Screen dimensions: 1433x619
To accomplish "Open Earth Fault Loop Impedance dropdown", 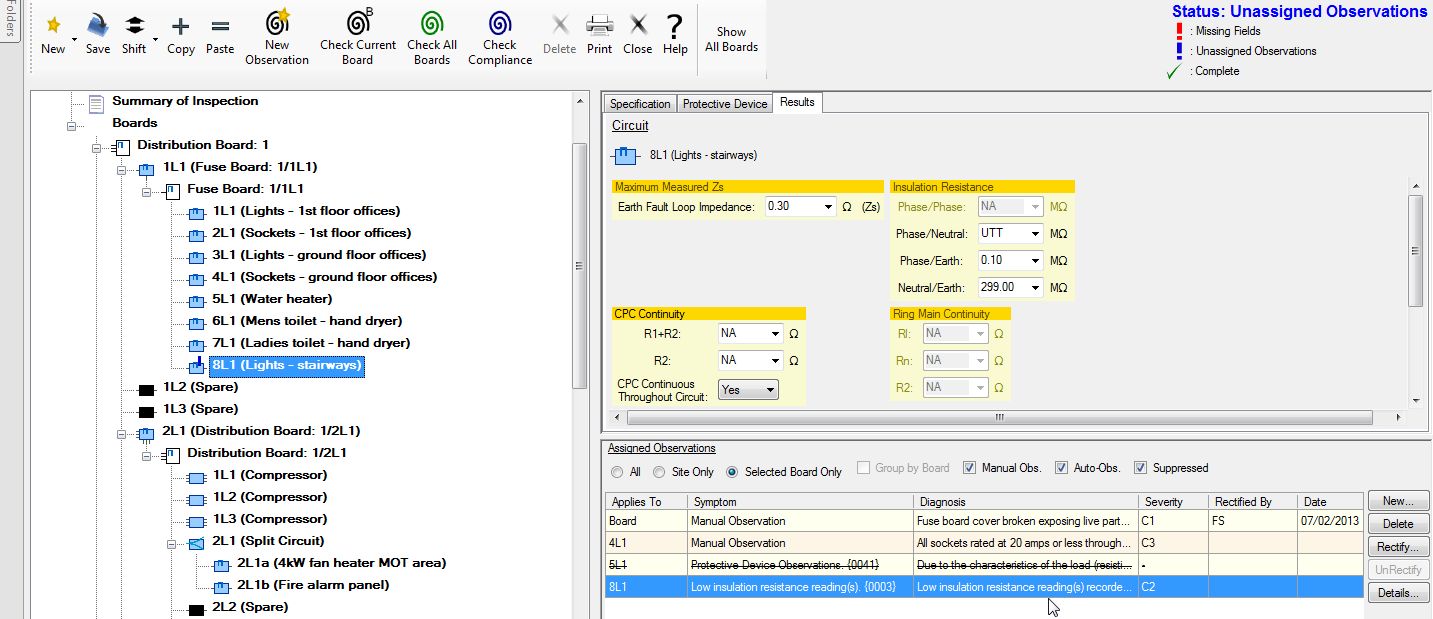I will pyautogui.click(x=828, y=207).
